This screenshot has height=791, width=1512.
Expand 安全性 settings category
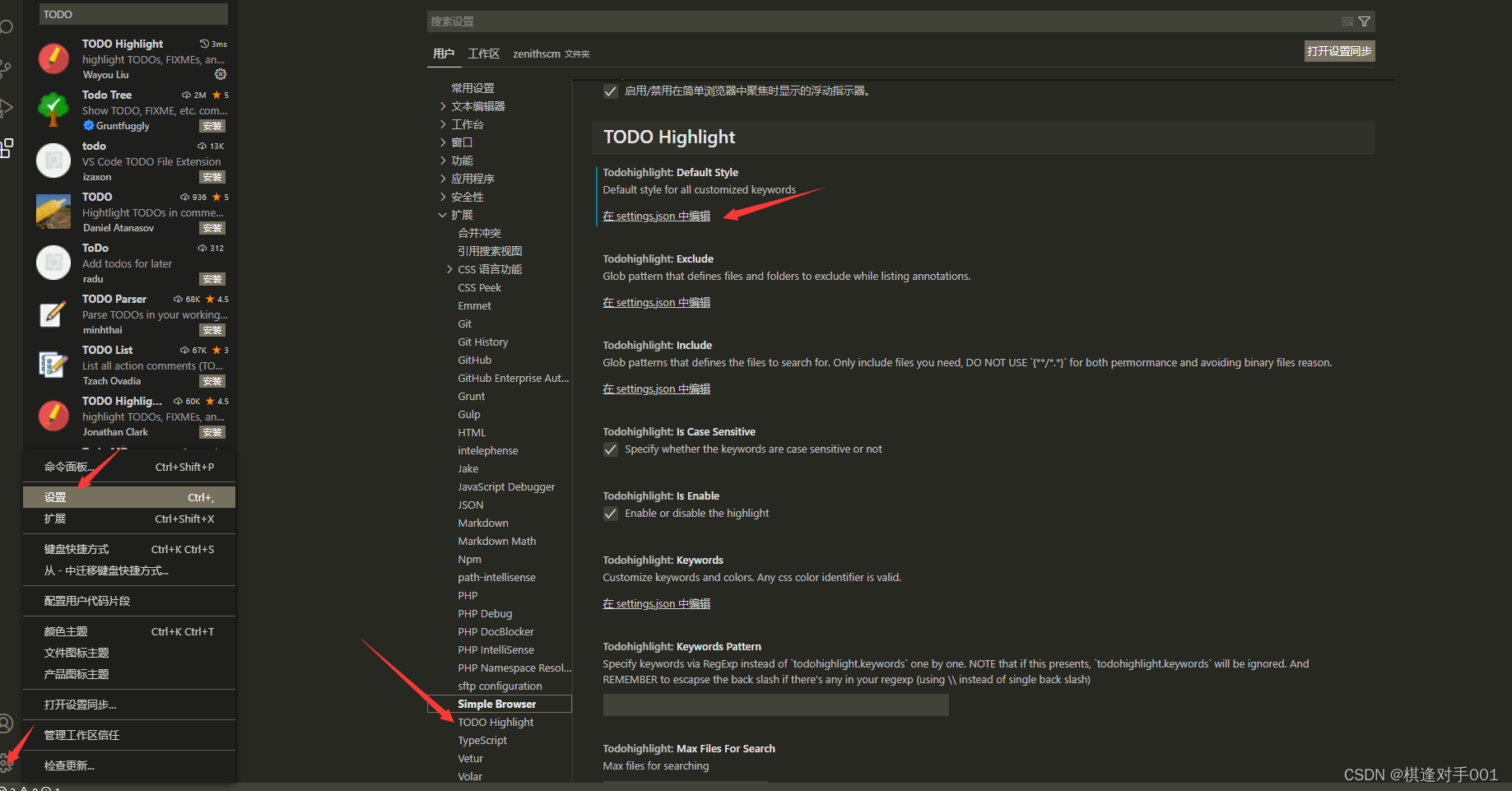(x=443, y=197)
